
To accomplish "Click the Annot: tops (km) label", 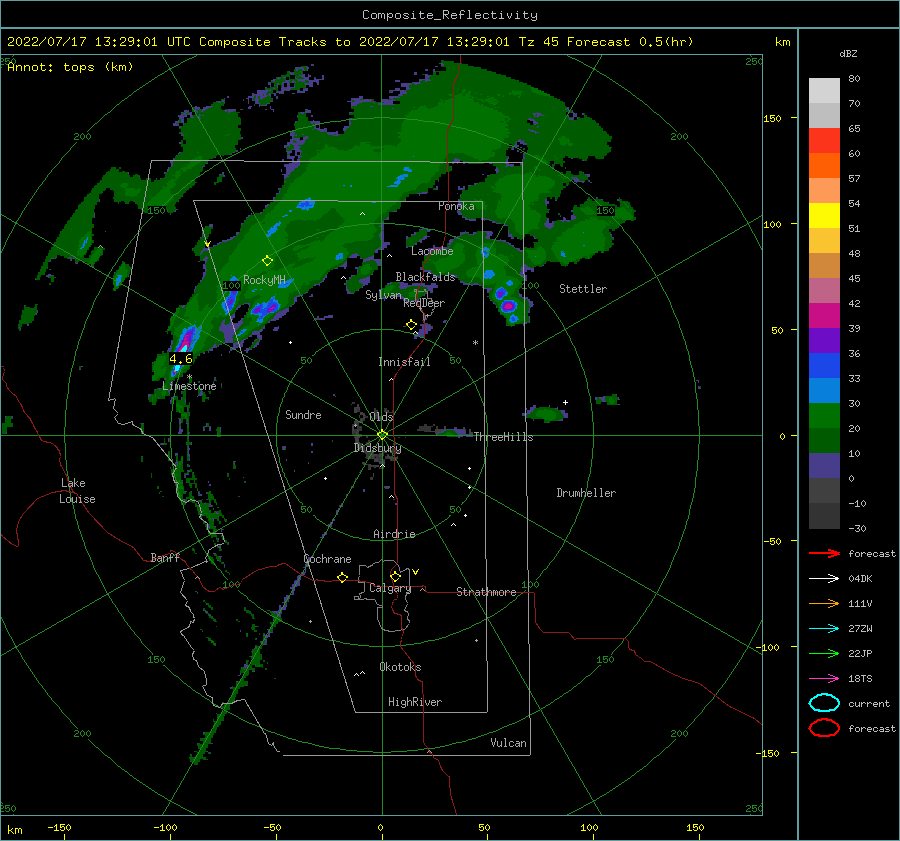I will 70,67.
